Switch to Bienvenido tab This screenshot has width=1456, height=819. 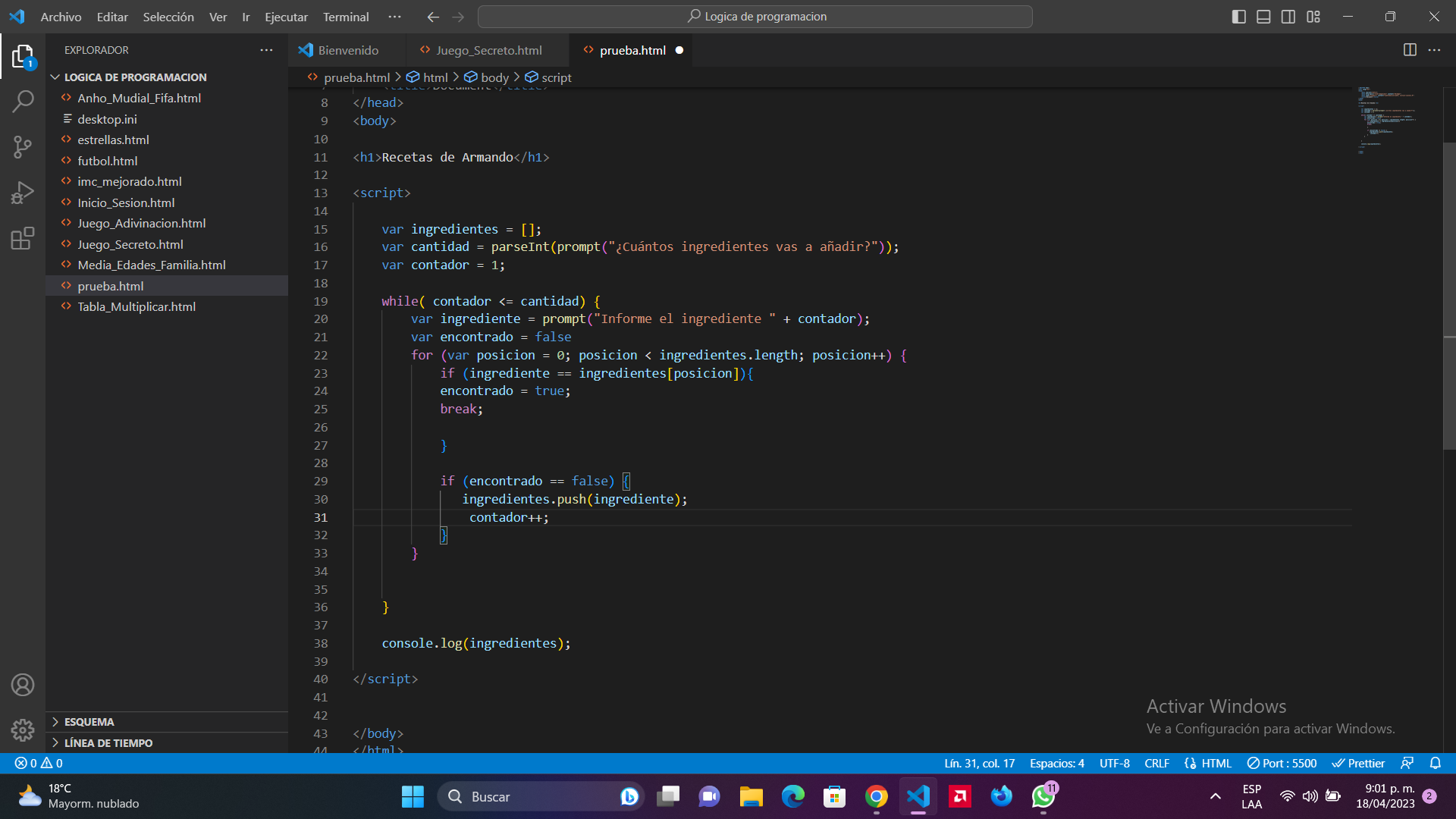[347, 50]
